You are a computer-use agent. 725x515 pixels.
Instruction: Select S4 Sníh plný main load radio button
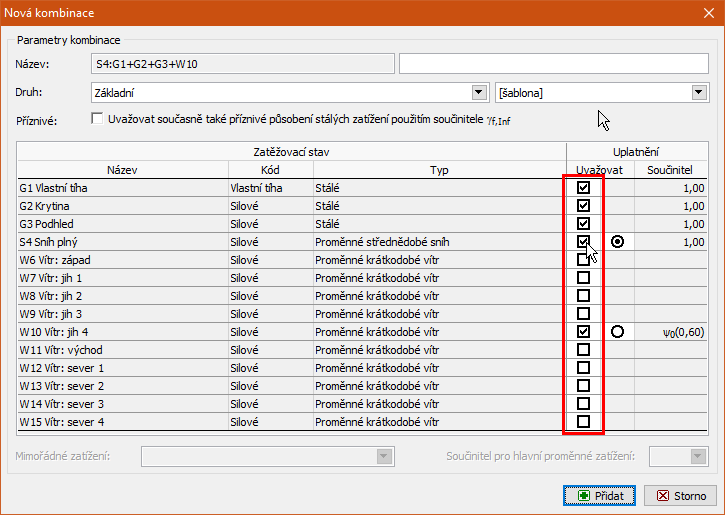tap(617, 241)
